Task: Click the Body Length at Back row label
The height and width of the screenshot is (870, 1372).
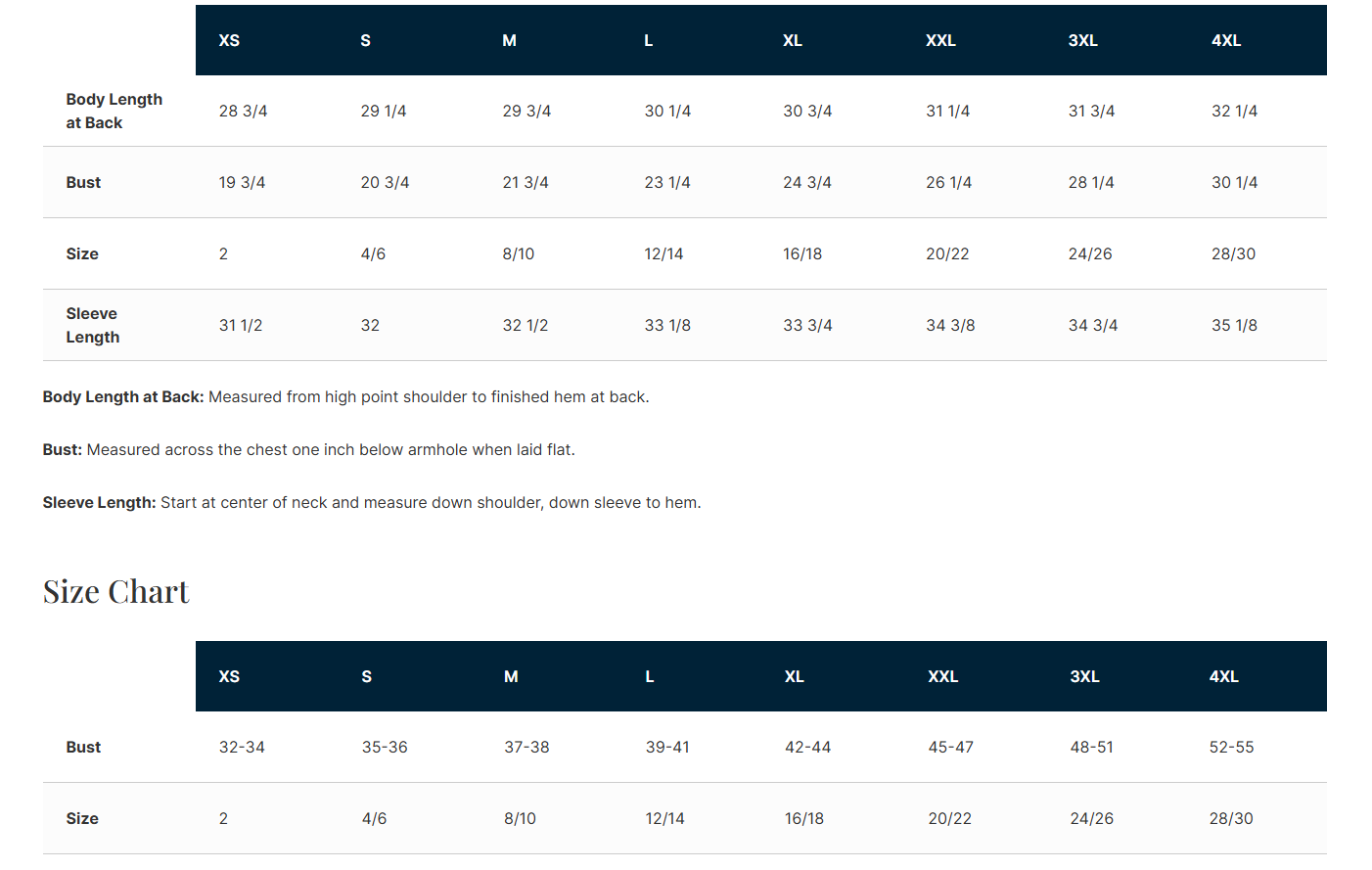Action: click(x=114, y=111)
